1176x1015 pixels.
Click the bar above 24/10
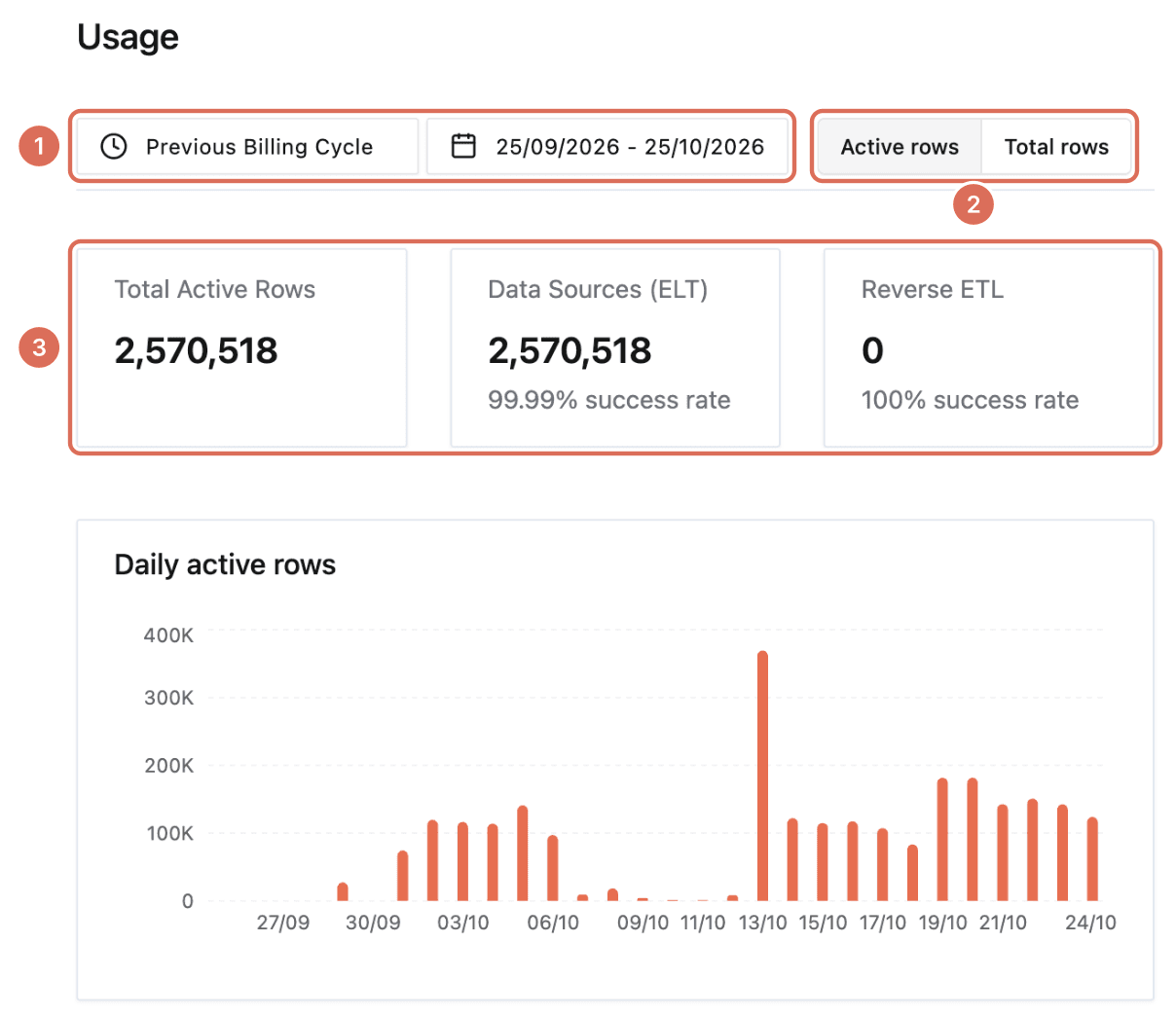1092,858
